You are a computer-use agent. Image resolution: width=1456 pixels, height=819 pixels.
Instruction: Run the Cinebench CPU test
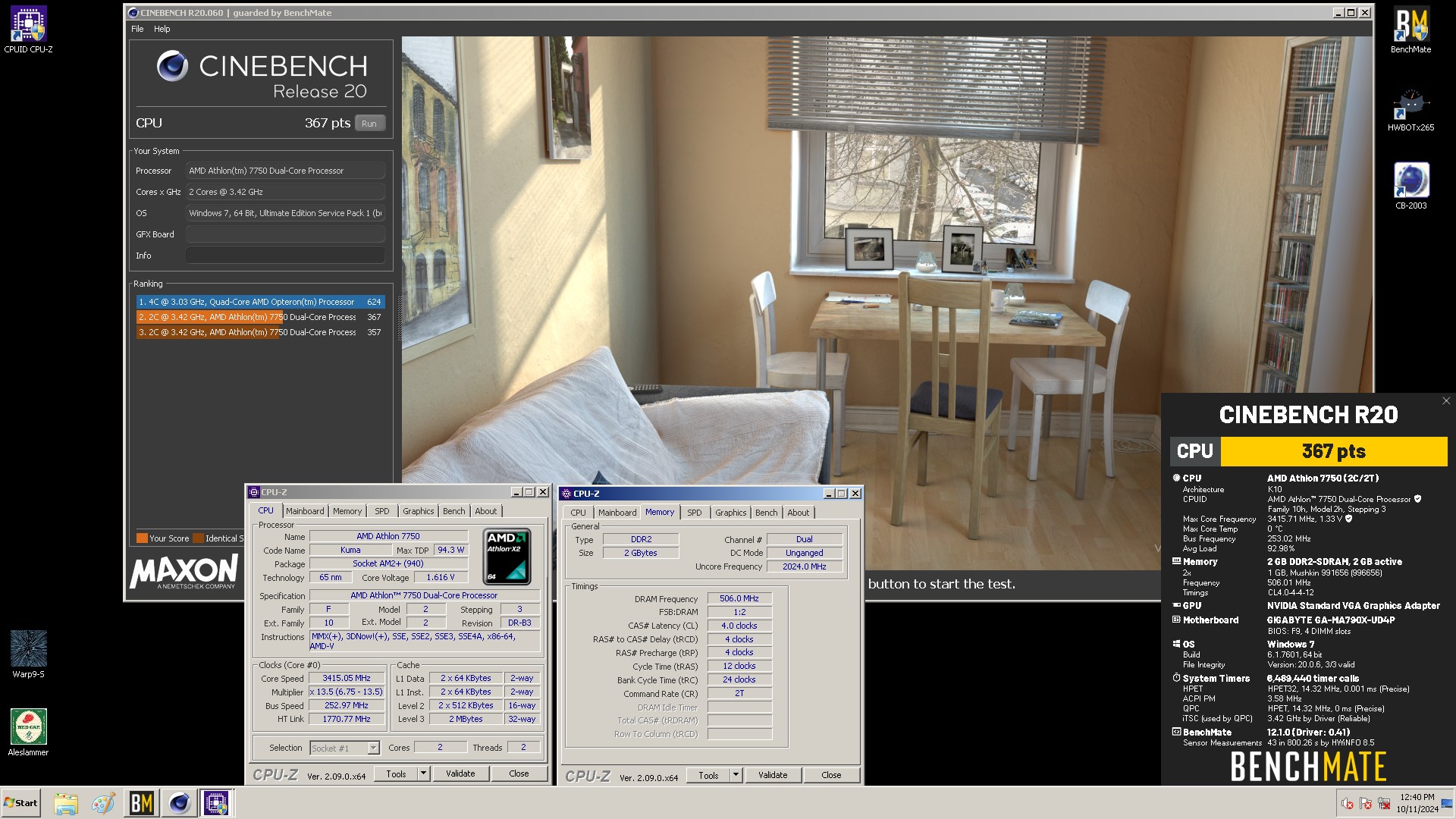(369, 124)
